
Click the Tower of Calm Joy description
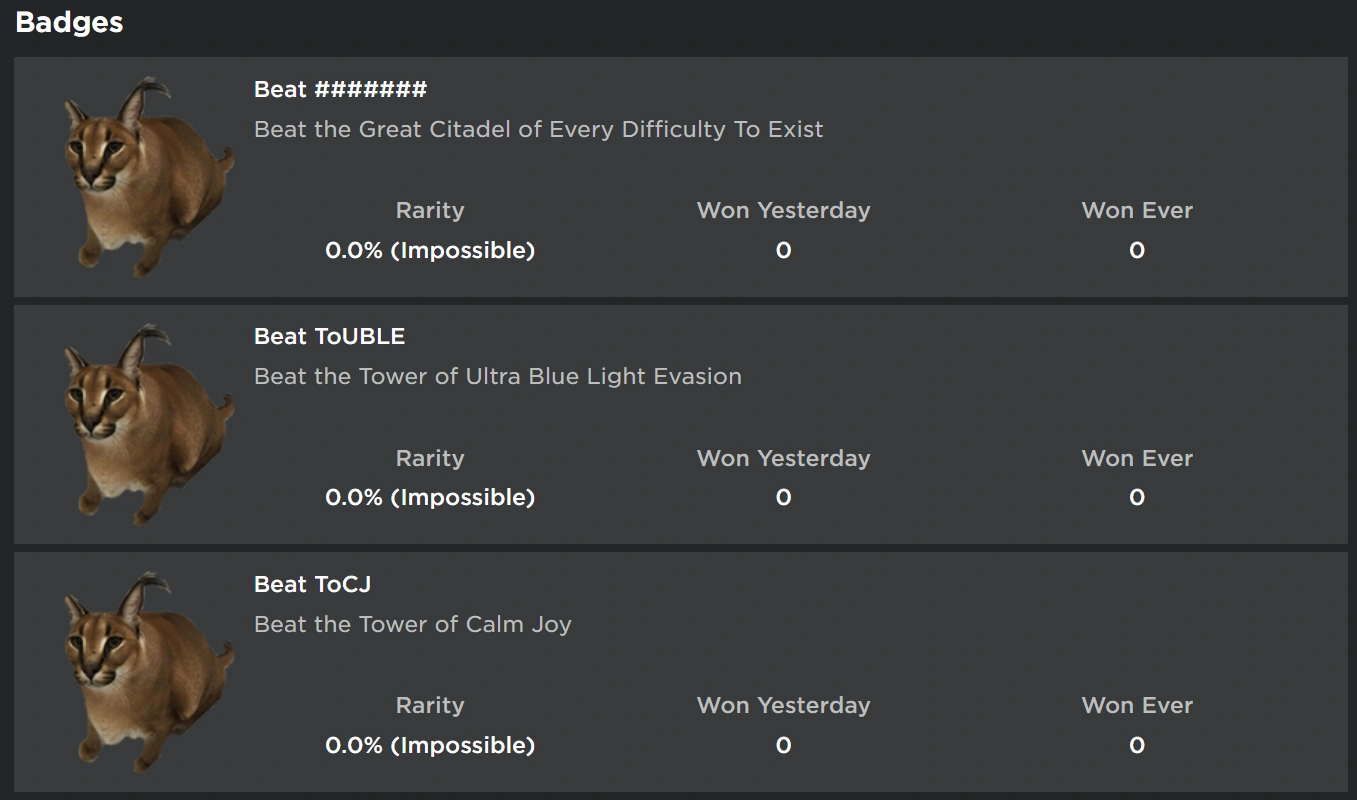pos(412,625)
